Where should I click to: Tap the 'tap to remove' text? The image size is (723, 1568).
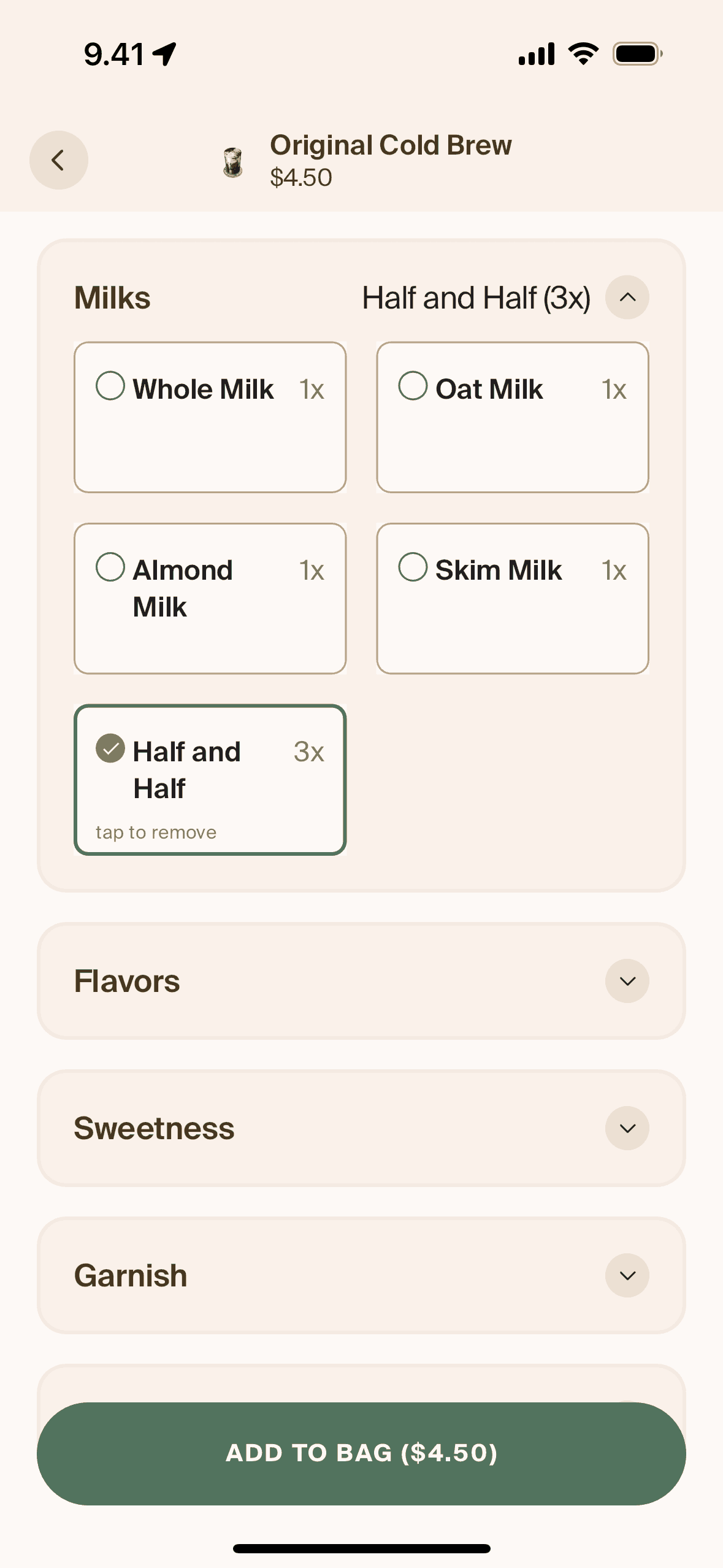pos(156,832)
